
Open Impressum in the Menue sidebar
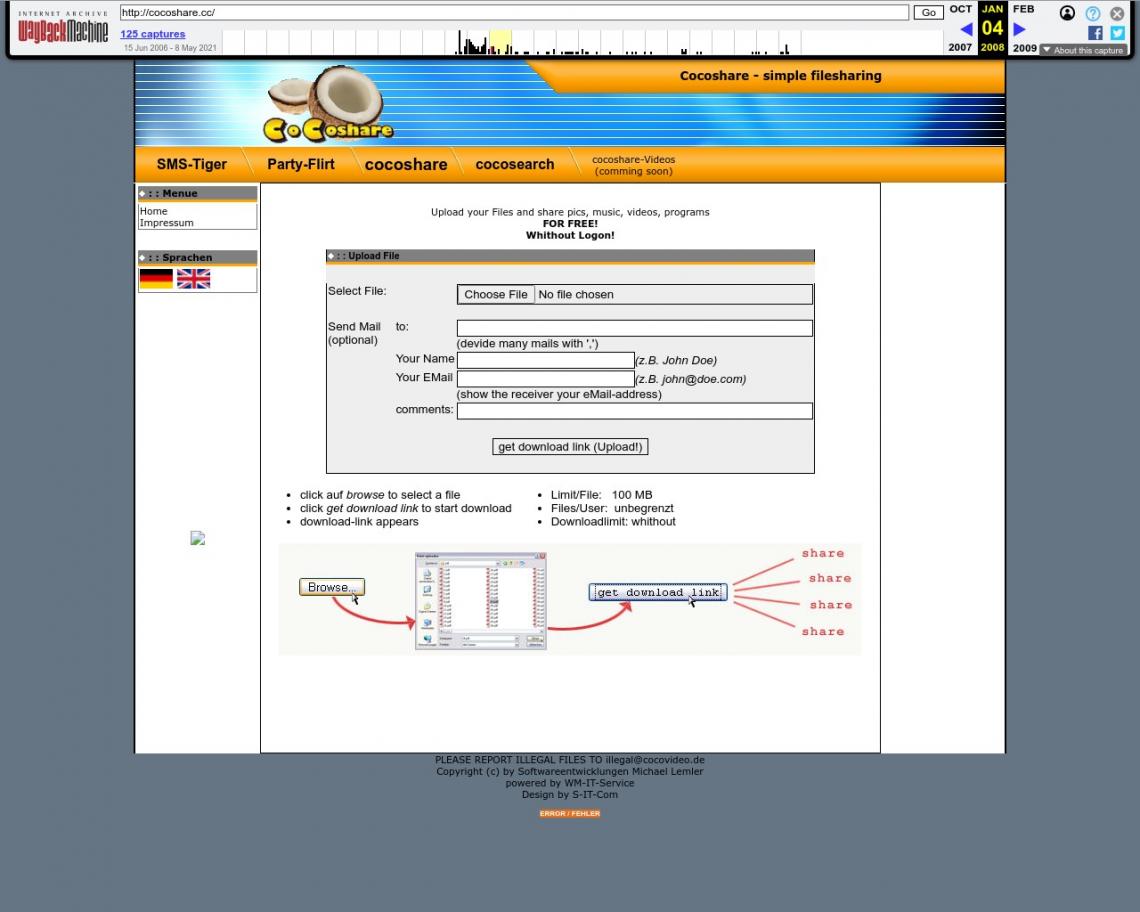tap(166, 223)
